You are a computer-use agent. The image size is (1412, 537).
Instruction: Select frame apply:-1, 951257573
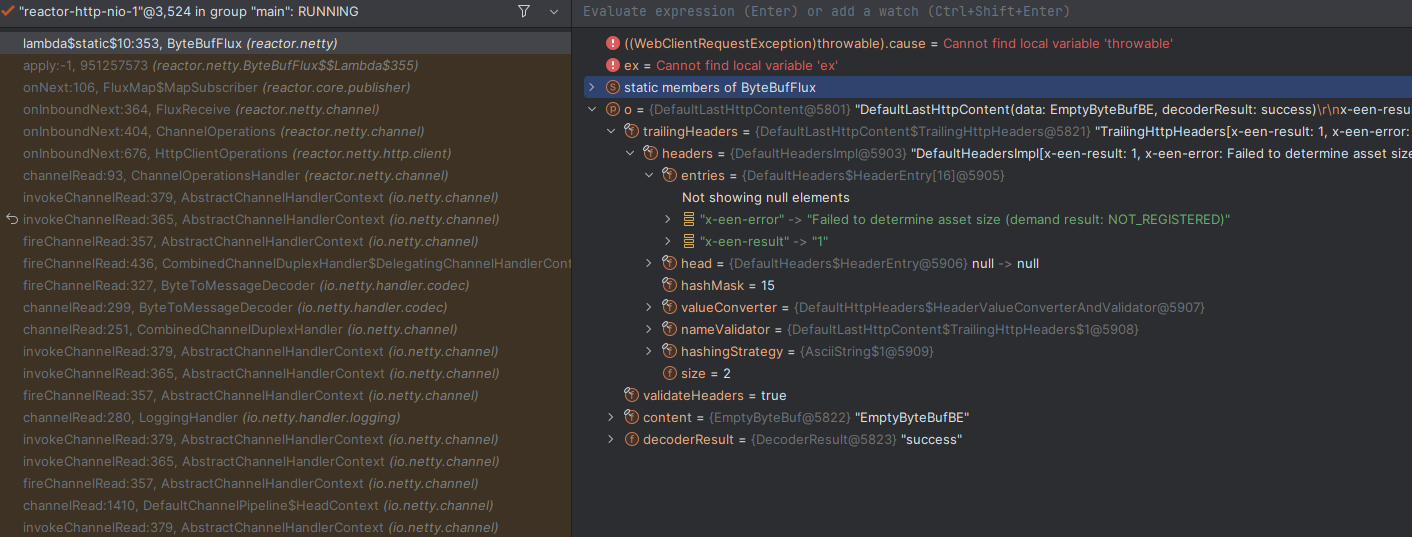coord(286,66)
